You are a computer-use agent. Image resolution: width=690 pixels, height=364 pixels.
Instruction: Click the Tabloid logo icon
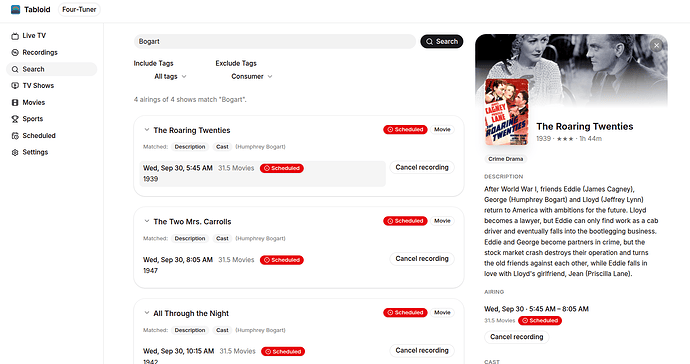tap(15, 9)
